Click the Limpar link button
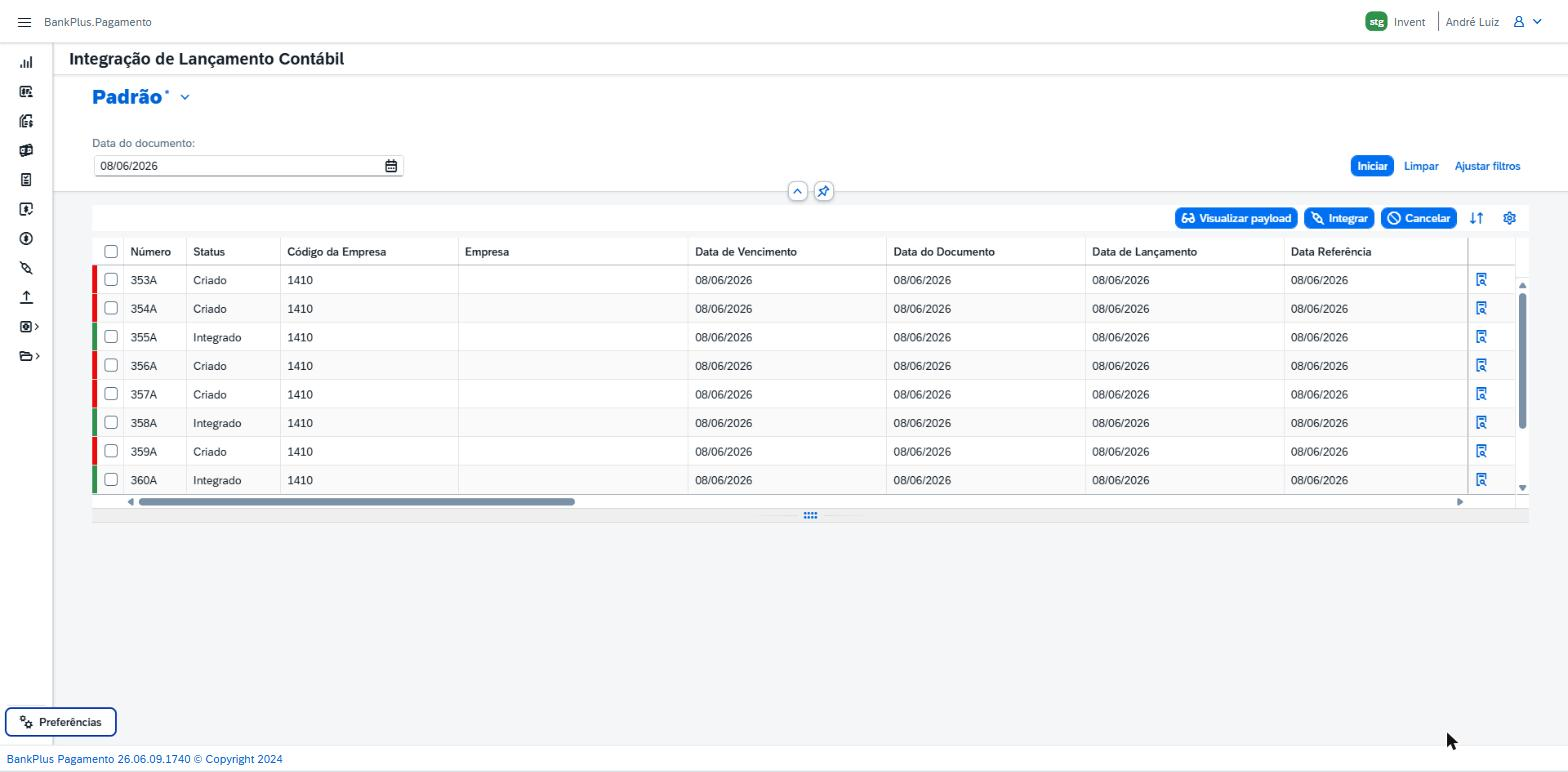The height and width of the screenshot is (772, 1568). coord(1421,166)
